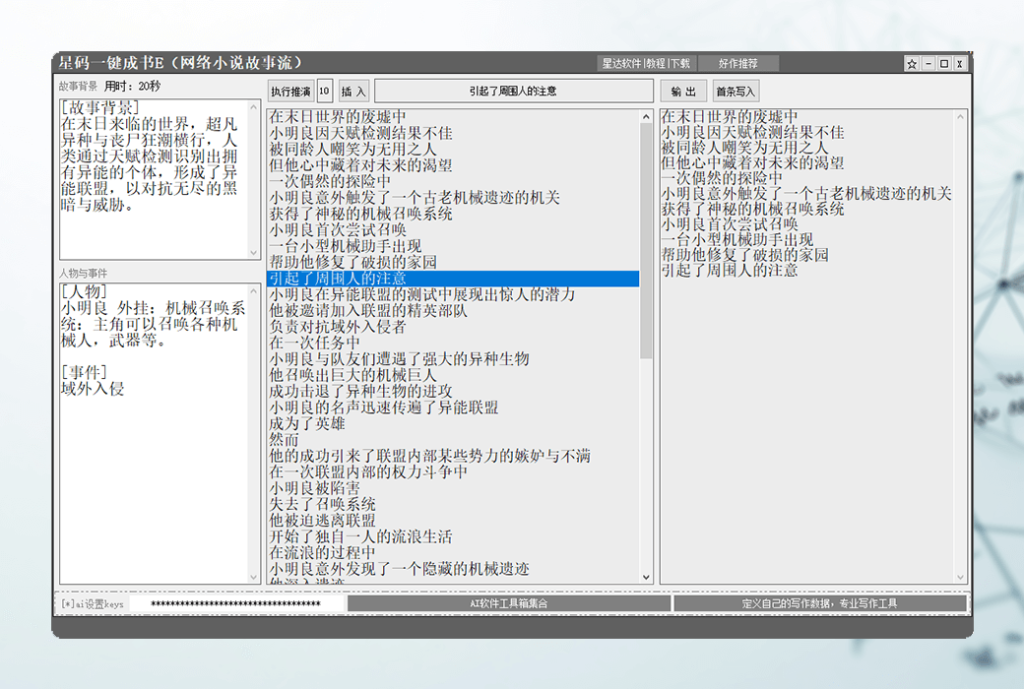Click scroll up arrow of 故事背景 box
Screen dimensions: 1024x689
click(x=254, y=107)
